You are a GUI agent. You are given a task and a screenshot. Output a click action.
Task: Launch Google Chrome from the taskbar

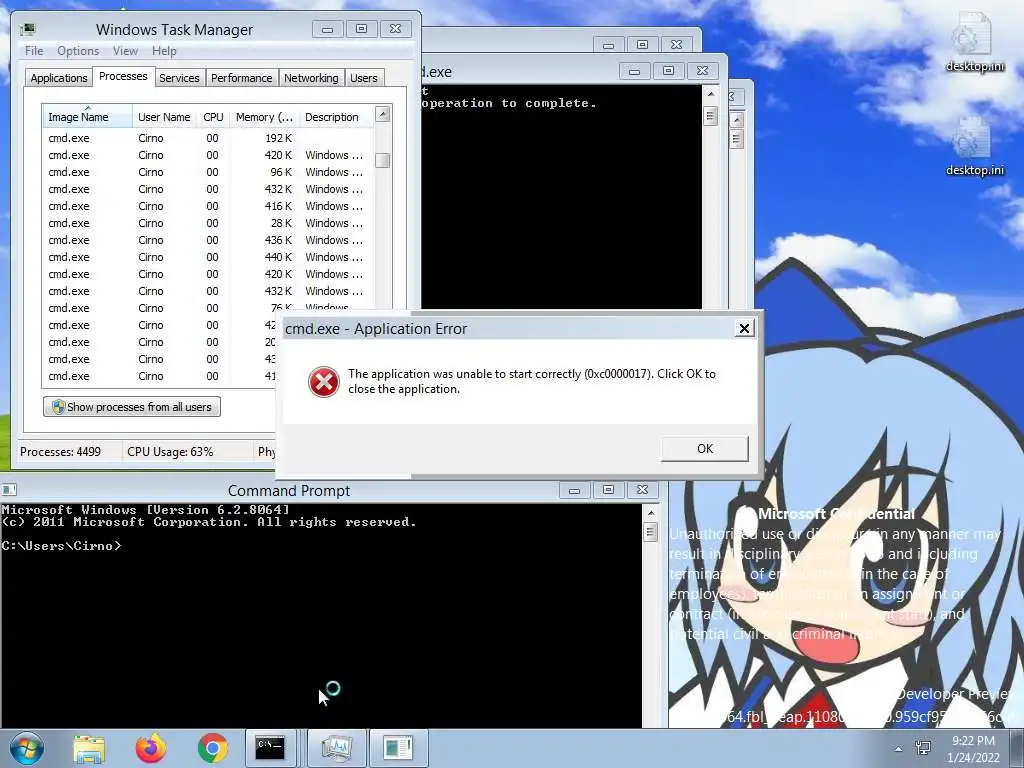212,748
